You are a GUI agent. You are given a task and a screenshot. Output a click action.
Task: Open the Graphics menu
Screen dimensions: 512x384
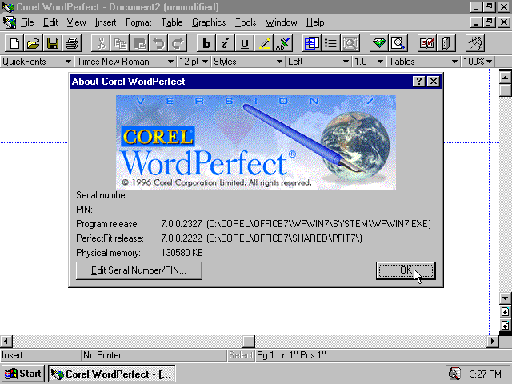209,23
